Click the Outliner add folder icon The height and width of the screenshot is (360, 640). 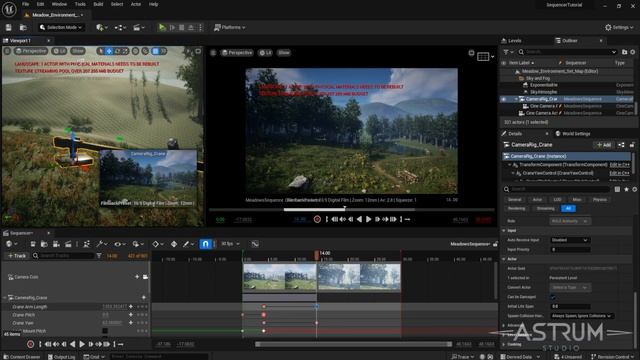click(x=624, y=52)
